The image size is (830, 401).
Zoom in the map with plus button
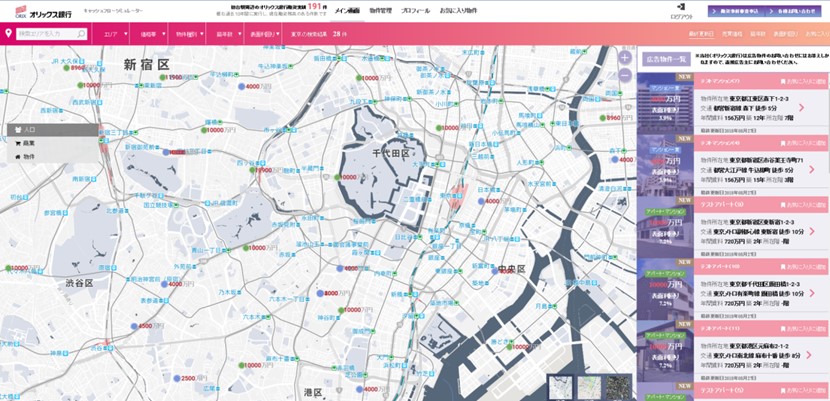[x=625, y=58]
